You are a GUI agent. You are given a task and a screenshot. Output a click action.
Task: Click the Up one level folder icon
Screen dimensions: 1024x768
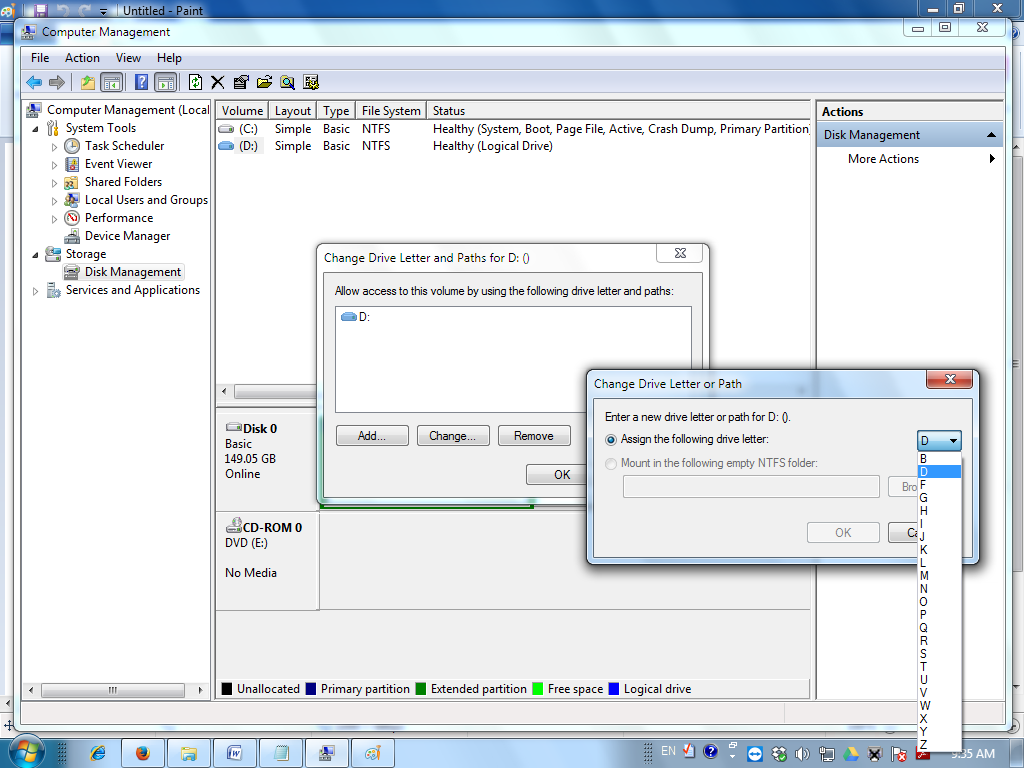87,82
